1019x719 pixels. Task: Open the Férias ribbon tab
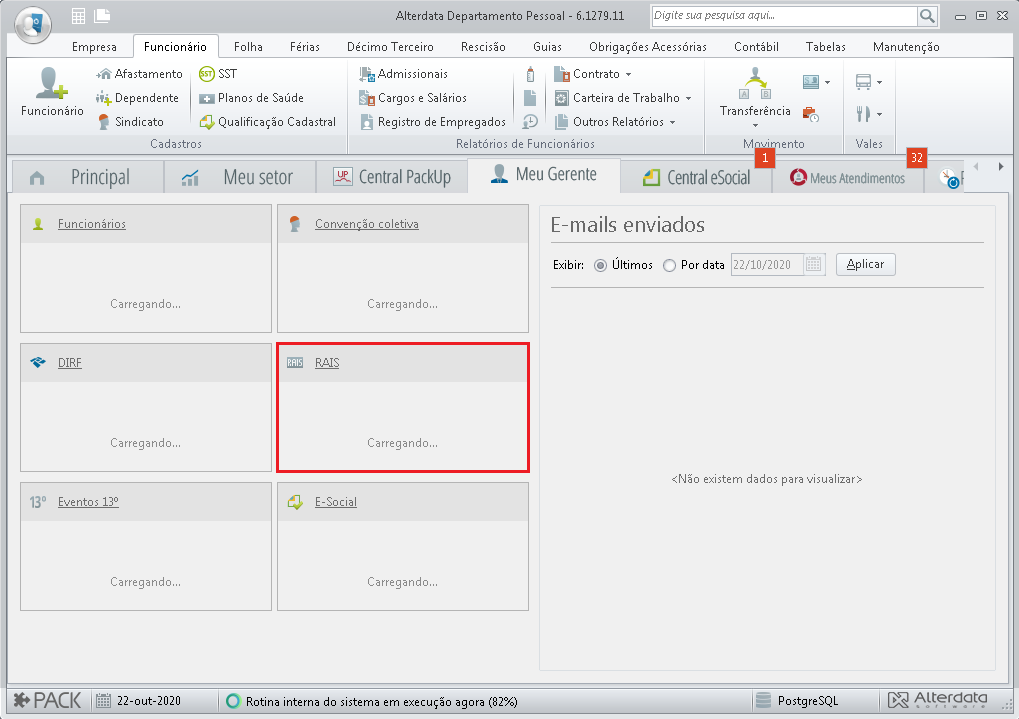click(305, 47)
